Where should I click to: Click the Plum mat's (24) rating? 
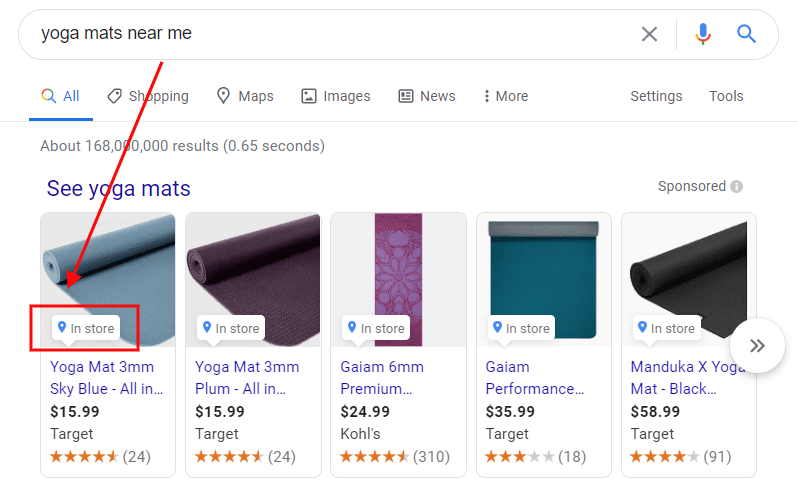245,456
